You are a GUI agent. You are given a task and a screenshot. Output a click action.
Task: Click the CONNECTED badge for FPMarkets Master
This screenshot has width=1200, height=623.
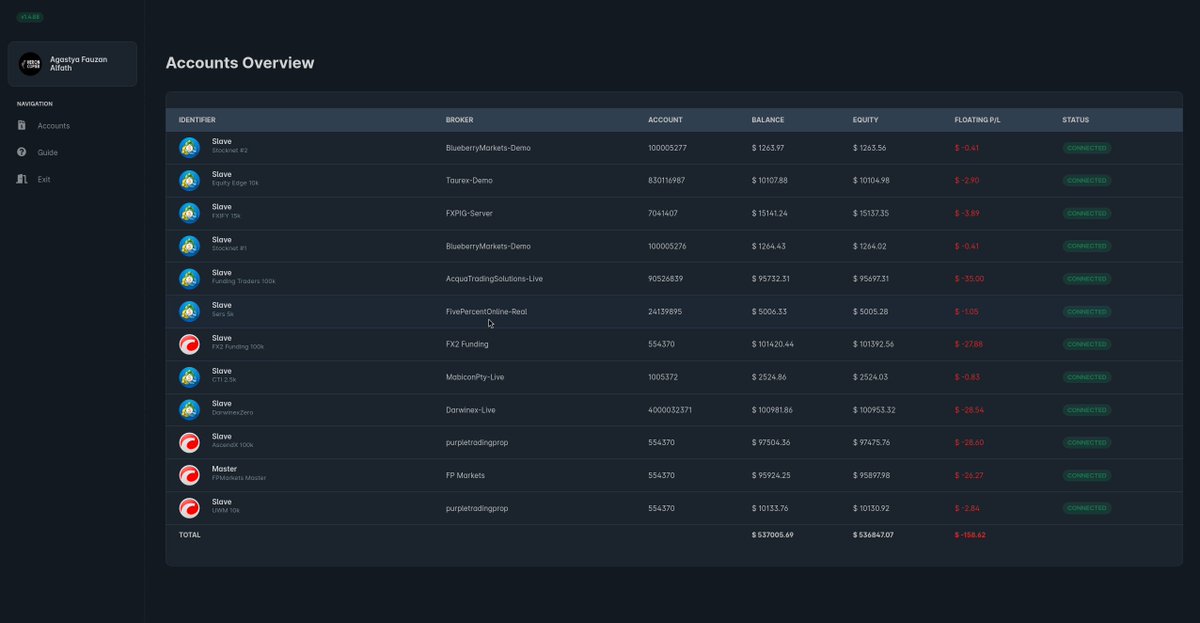[x=1086, y=475]
